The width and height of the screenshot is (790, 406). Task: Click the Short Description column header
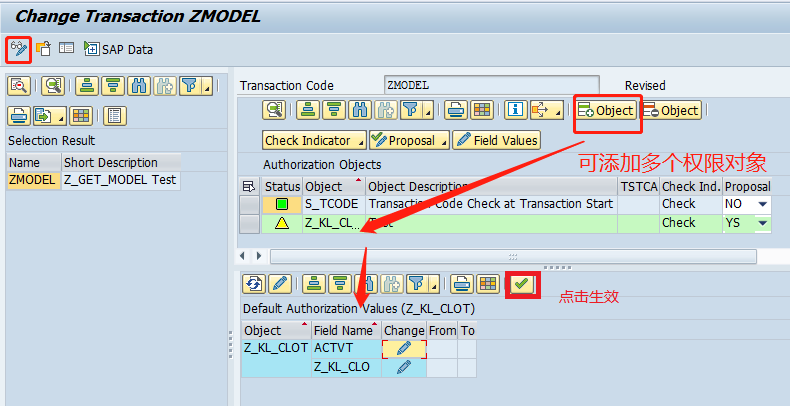click(121, 162)
